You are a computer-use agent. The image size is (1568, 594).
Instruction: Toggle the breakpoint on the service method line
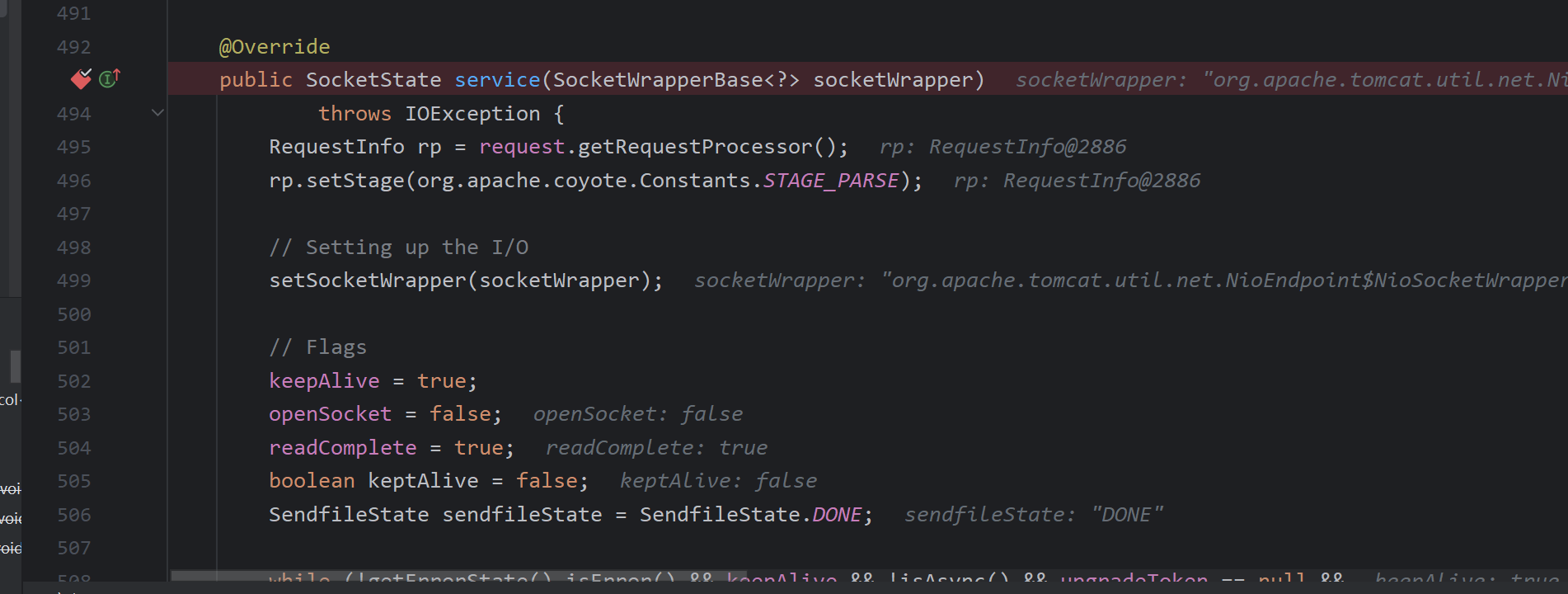(81, 79)
